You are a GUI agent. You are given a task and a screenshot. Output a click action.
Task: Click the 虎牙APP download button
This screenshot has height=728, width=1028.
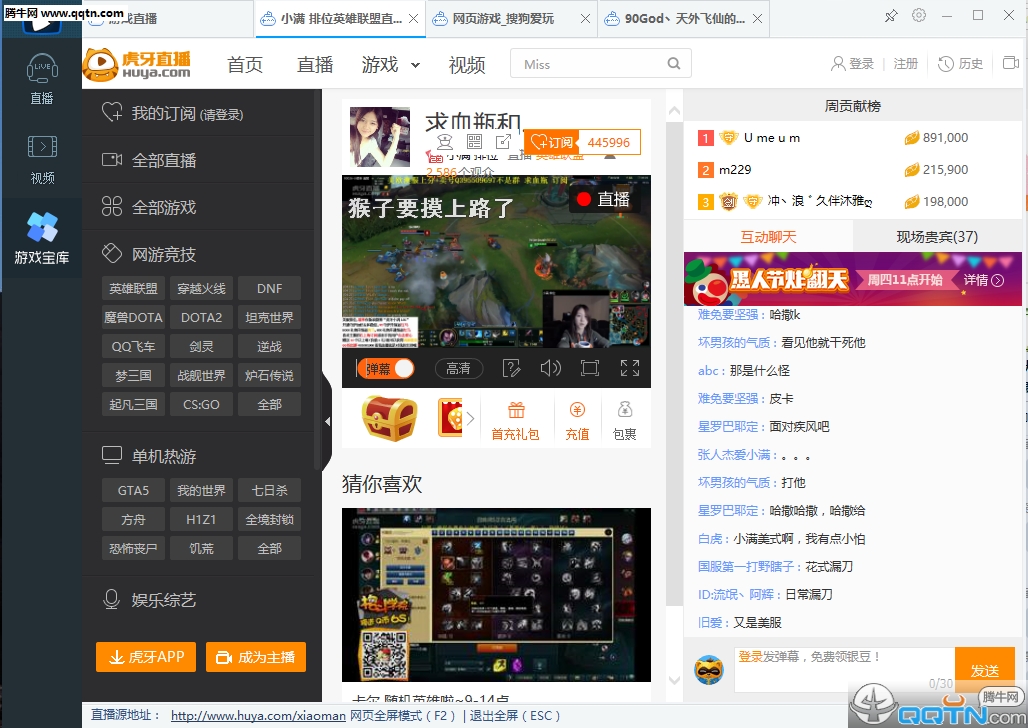click(146, 657)
